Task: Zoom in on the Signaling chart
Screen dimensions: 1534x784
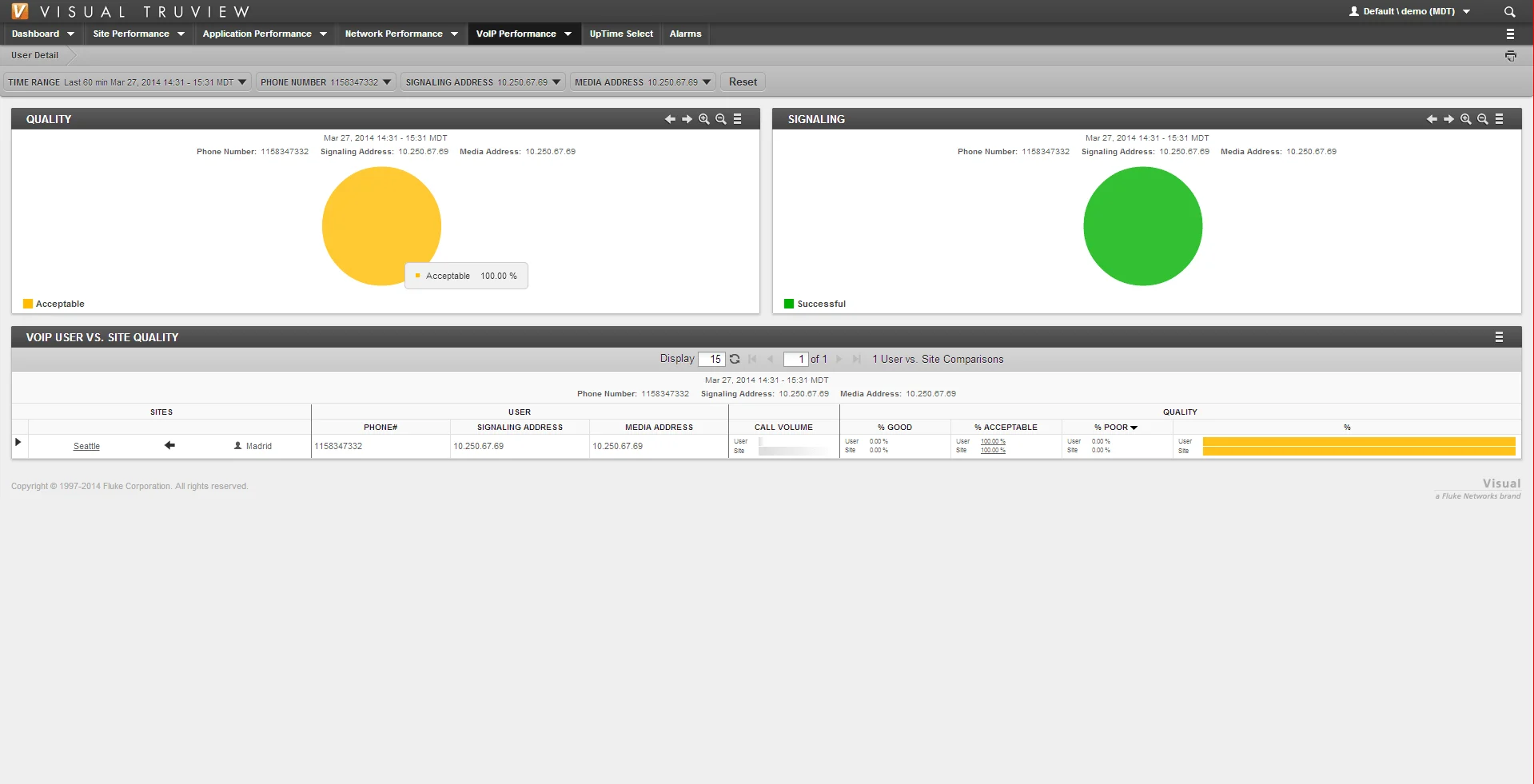Action: [x=1466, y=119]
